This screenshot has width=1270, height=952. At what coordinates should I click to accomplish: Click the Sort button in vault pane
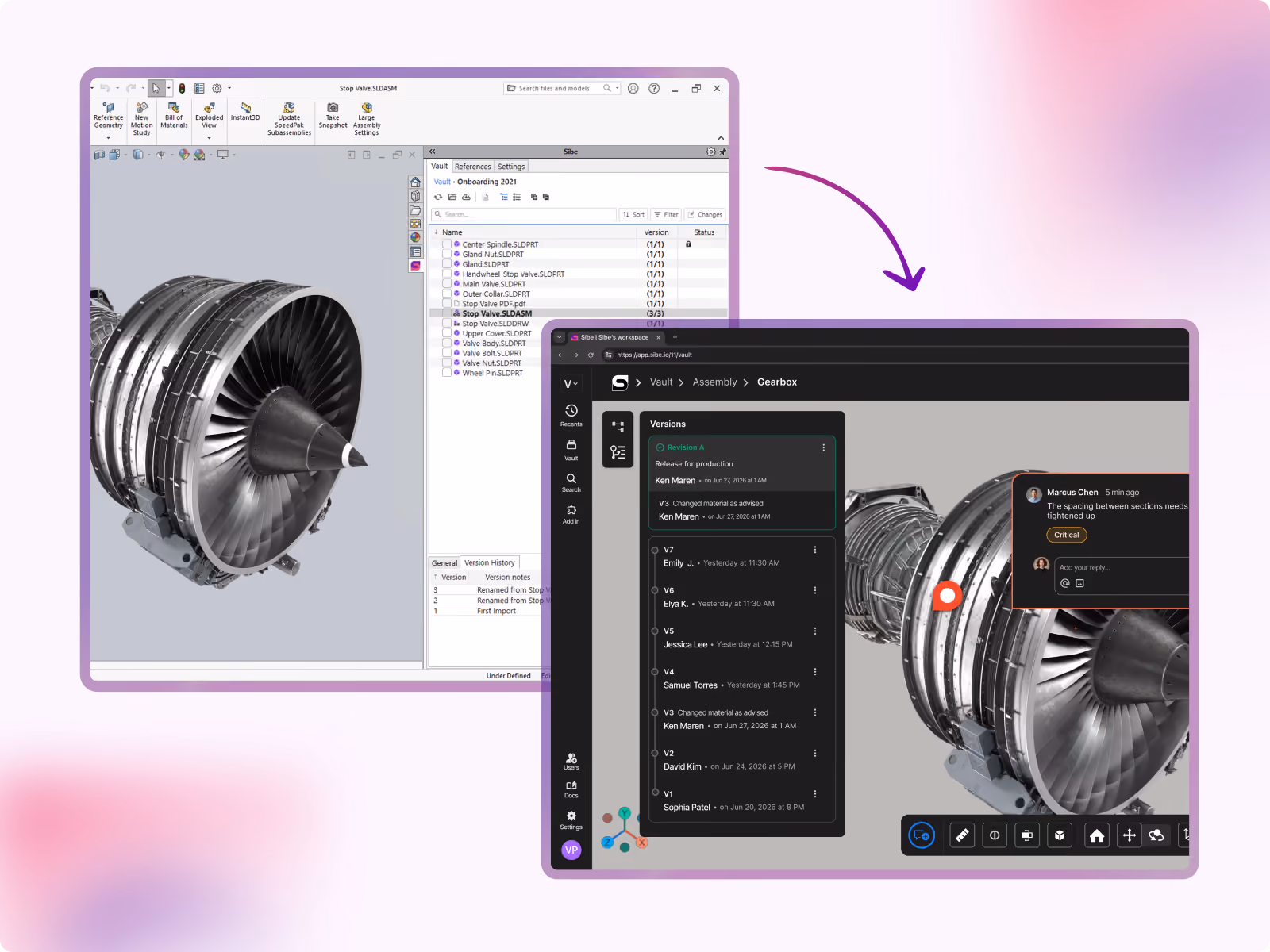tap(633, 214)
